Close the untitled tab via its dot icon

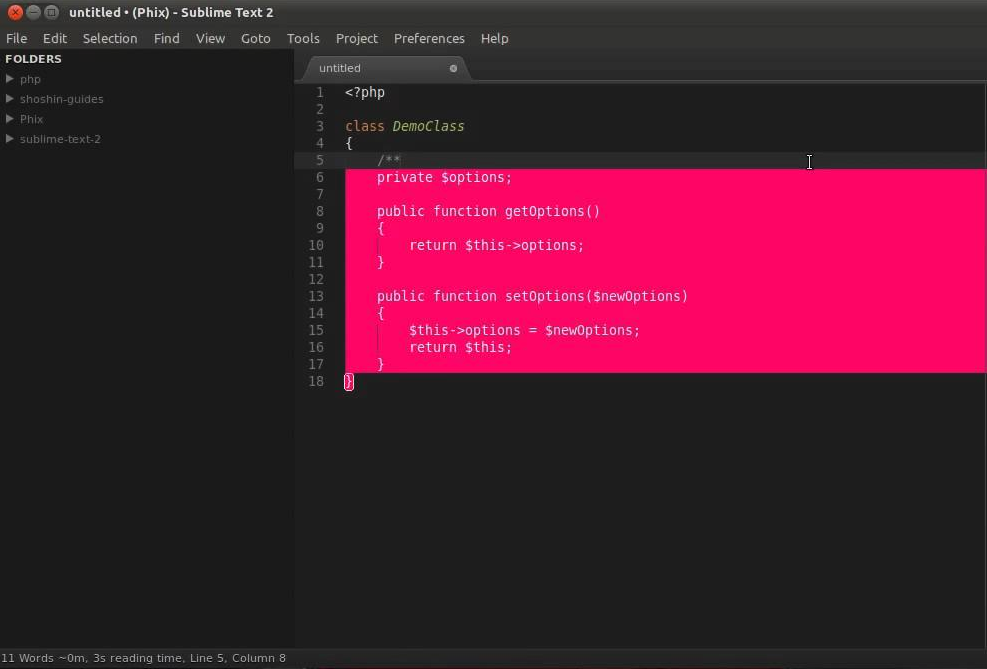coord(453,68)
